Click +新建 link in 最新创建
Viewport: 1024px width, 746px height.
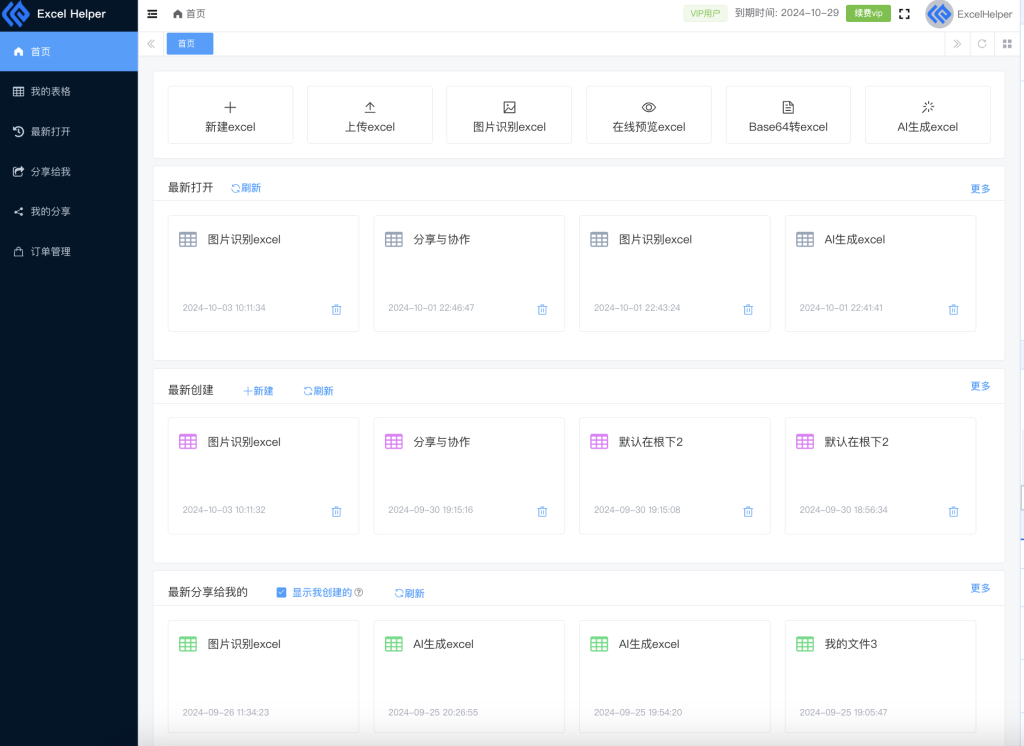258,391
